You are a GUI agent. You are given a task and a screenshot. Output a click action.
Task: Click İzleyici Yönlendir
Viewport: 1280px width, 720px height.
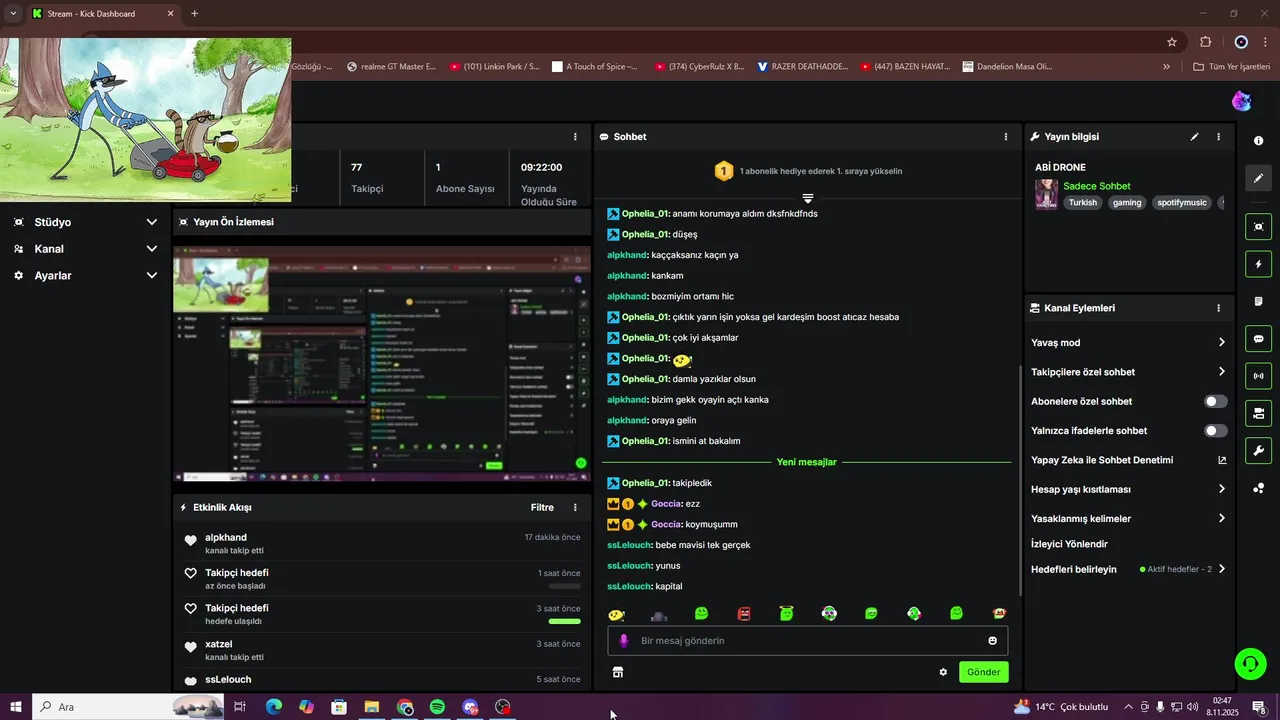[x=1069, y=544]
